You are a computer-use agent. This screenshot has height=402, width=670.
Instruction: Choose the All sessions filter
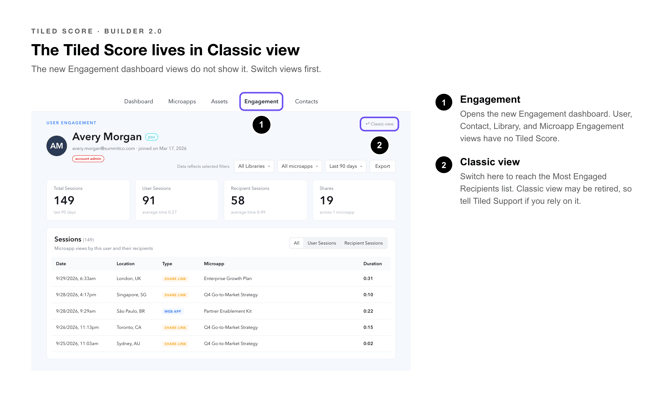pyautogui.click(x=296, y=243)
